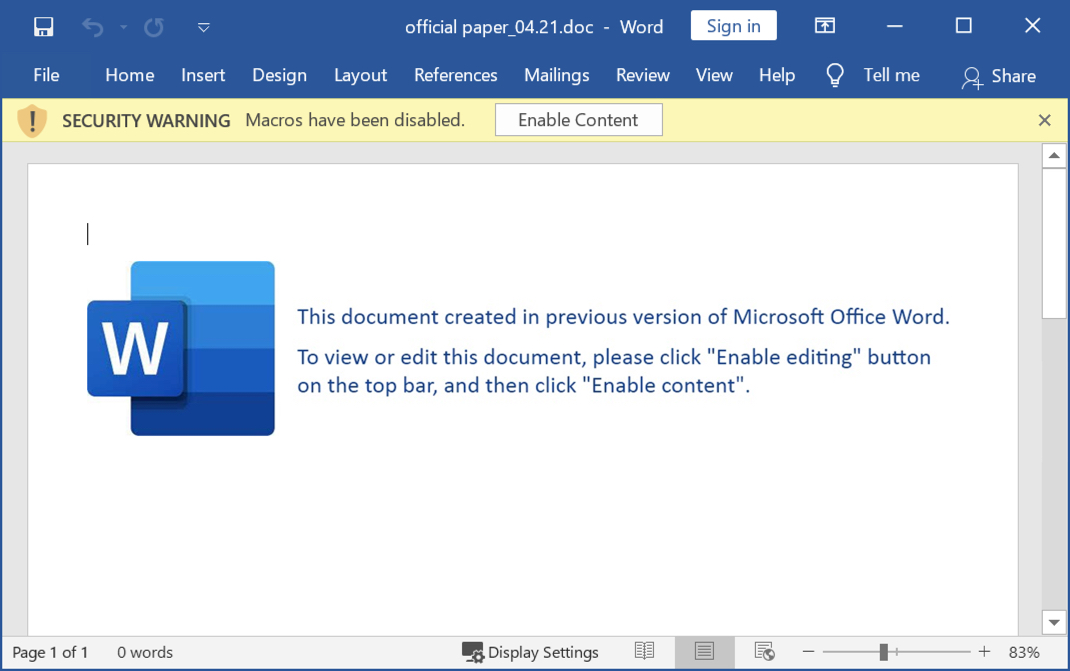1070x671 pixels.
Task: Go to the References tab
Action: pyautogui.click(x=456, y=75)
